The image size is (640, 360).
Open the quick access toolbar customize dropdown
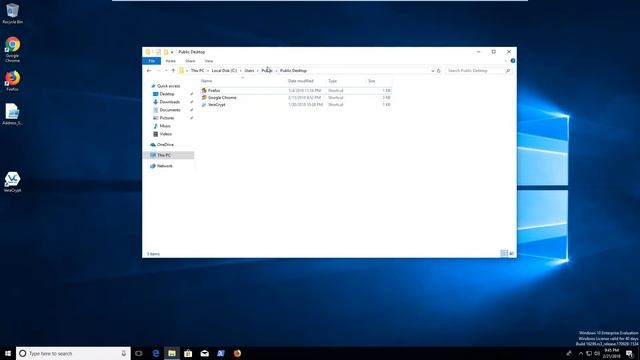tap(172, 52)
